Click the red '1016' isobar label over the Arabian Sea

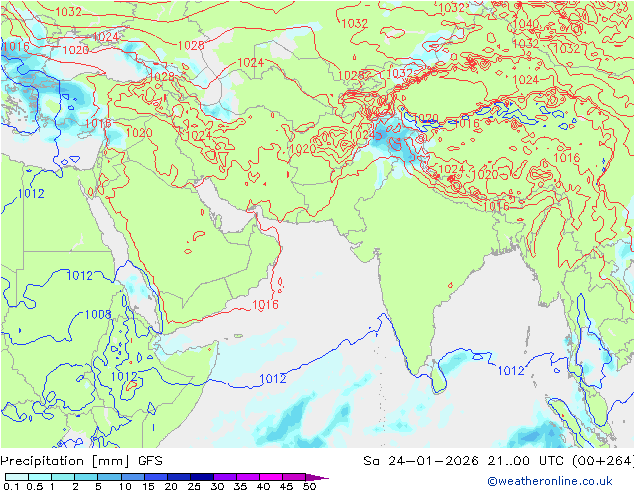tap(265, 304)
